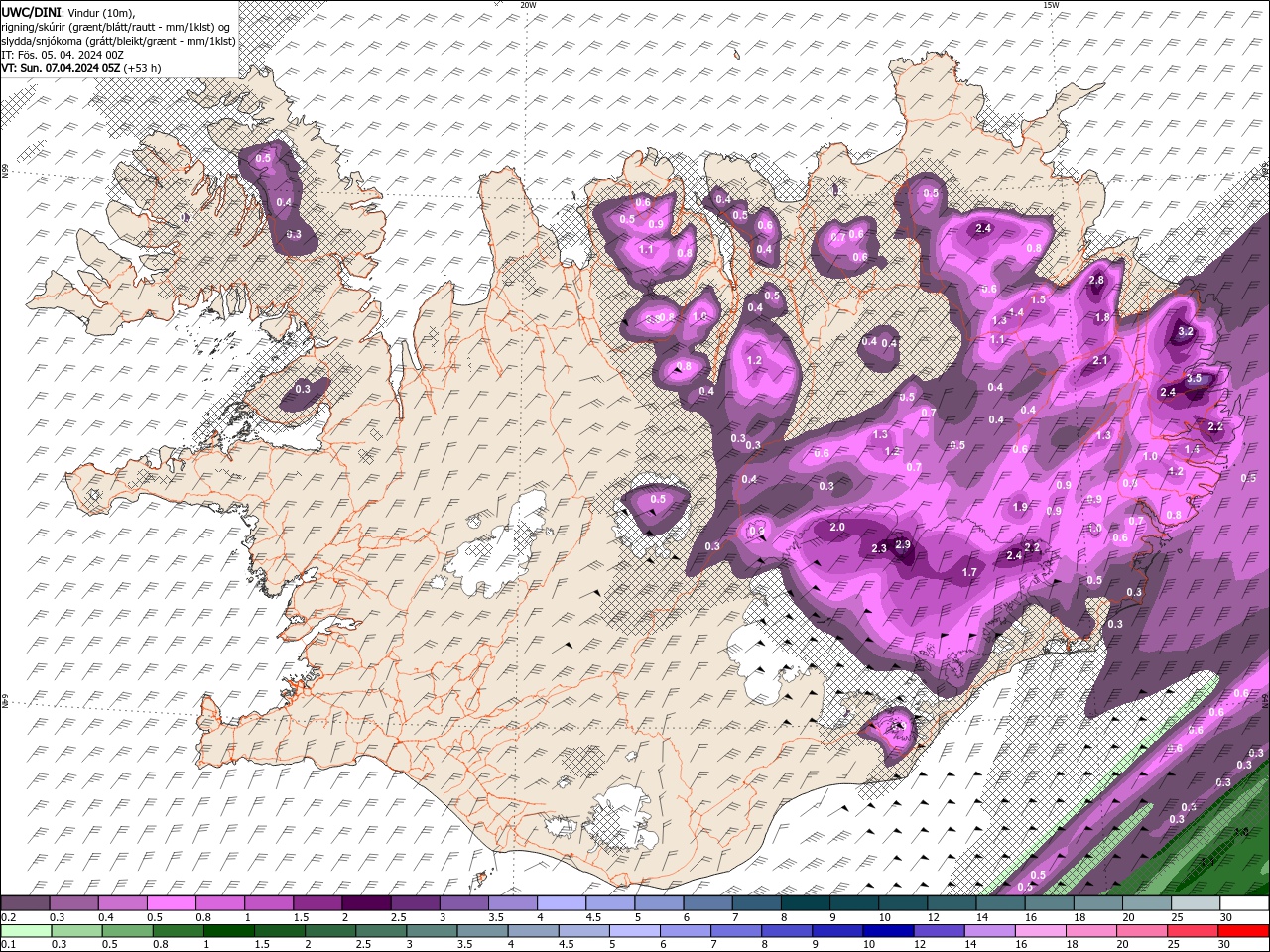The image size is (1270, 952).
Task: Click the 2.0 snowfall value on the map
Action: (x=837, y=527)
